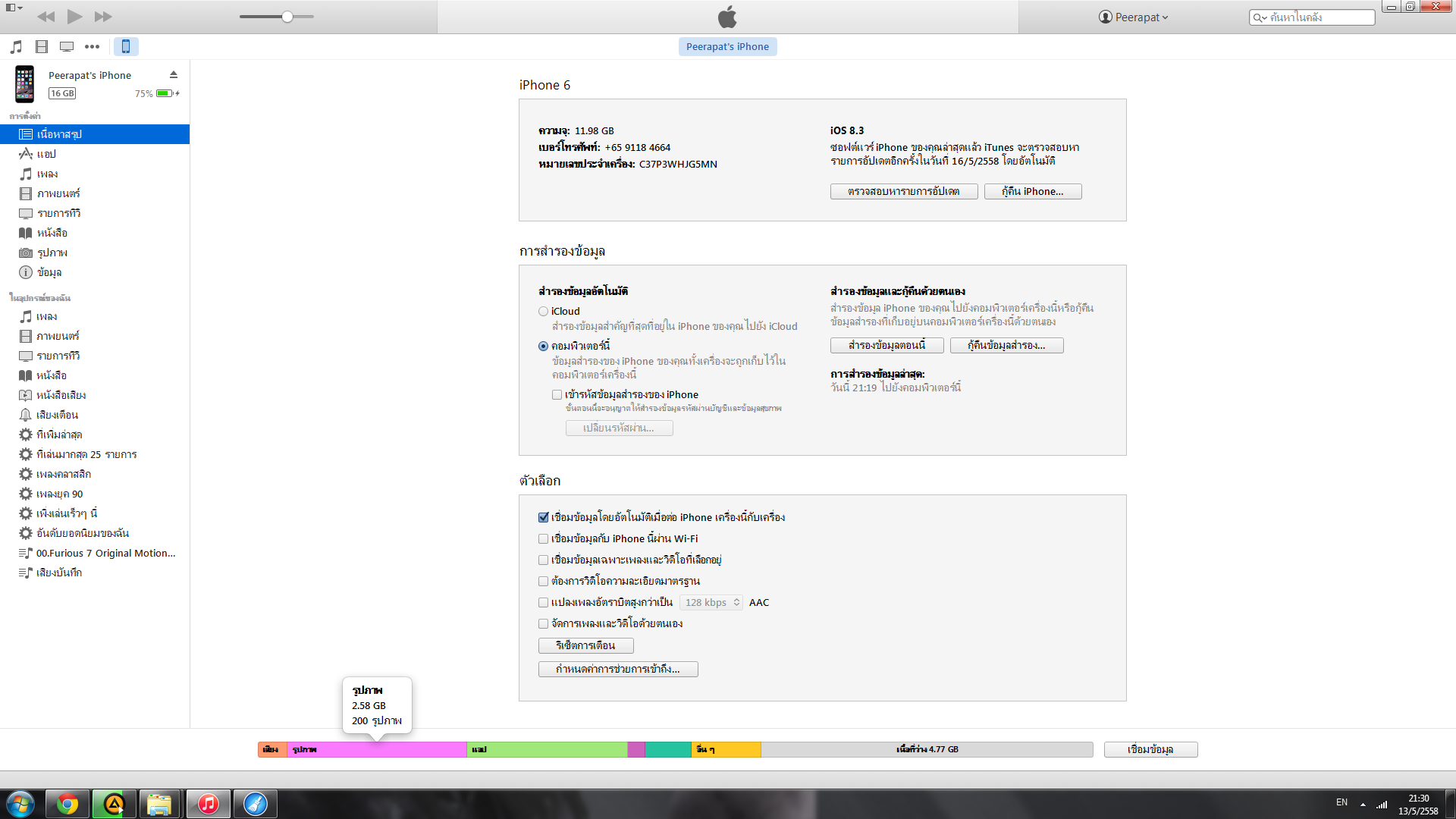Click the เชื่อมข้อมูล sync button
This screenshot has width=1456, height=819.
[1150, 750]
